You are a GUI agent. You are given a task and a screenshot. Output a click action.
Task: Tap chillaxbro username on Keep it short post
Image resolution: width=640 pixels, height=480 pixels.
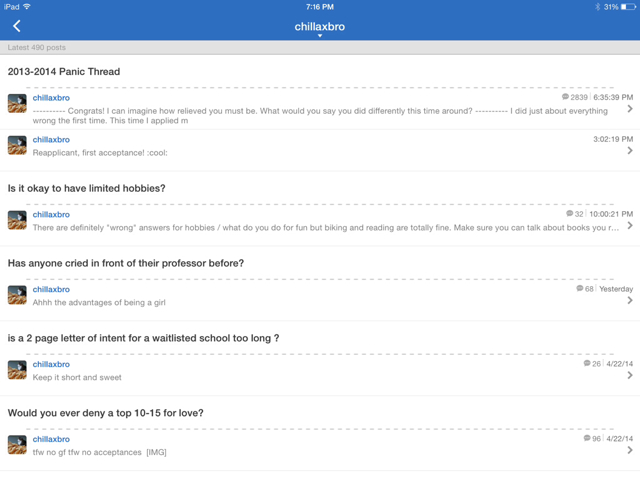51,364
